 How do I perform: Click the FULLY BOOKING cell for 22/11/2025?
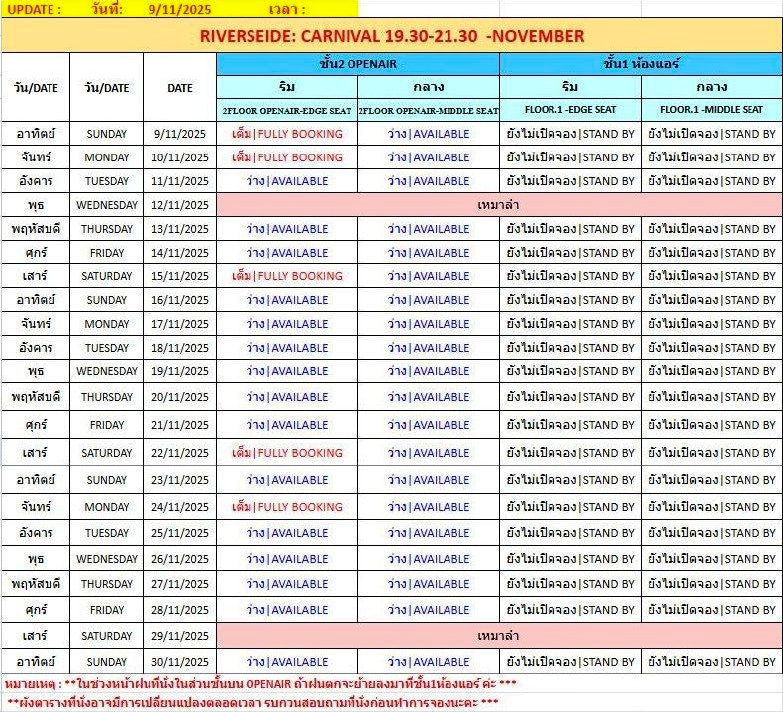point(287,453)
